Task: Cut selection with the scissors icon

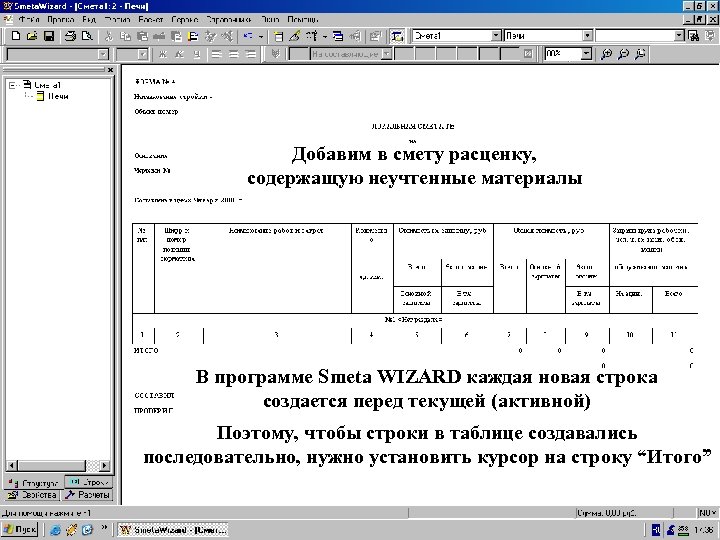Action: [109, 36]
